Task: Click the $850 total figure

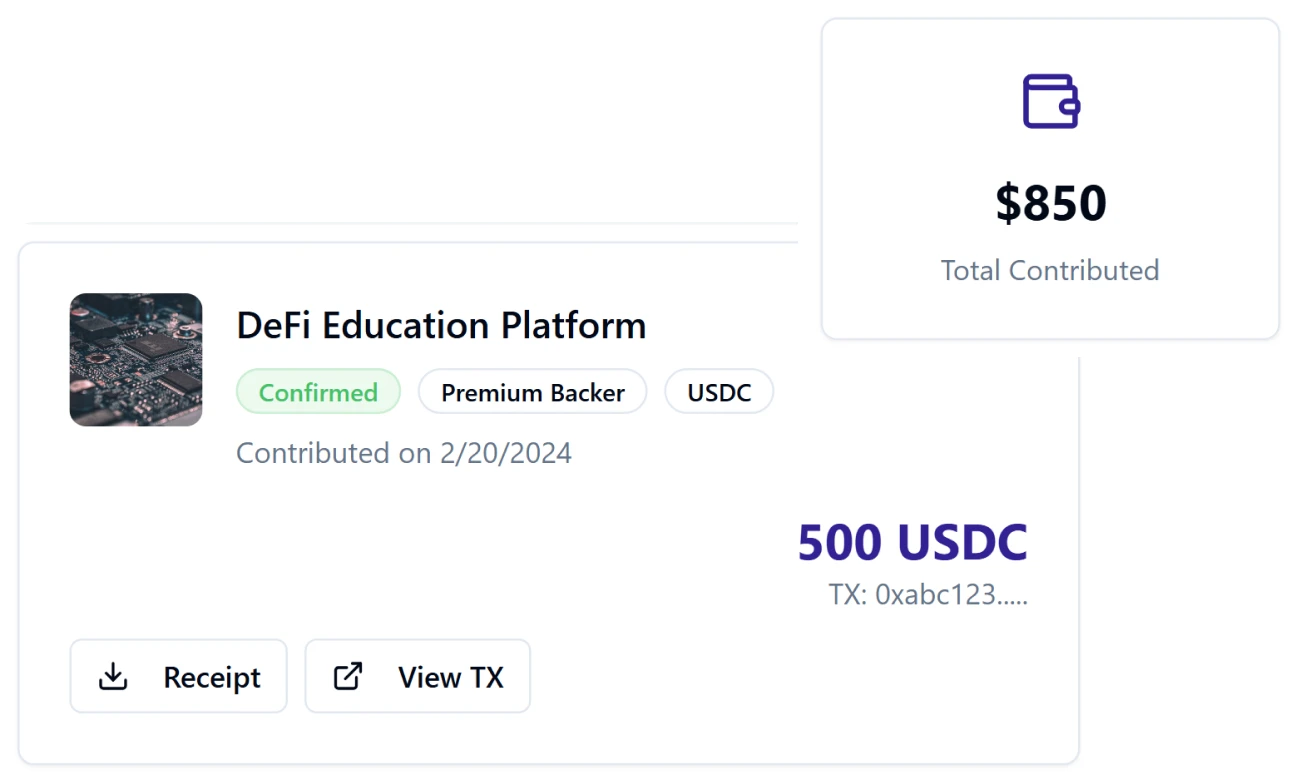Action: coord(1049,203)
